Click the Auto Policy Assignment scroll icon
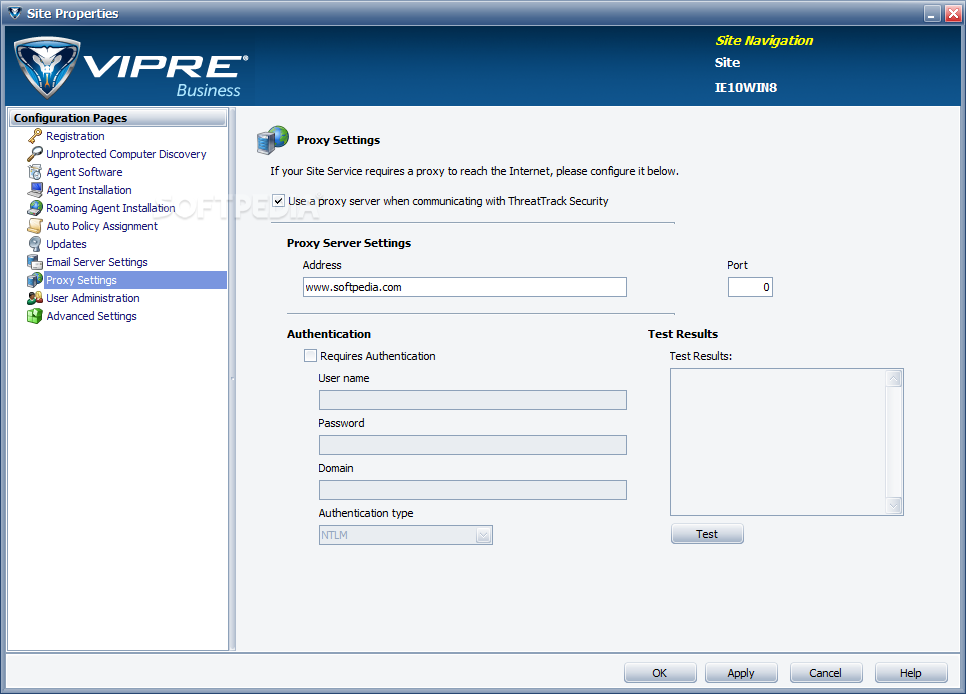The height and width of the screenshot is (694, 966). [35, 226]
